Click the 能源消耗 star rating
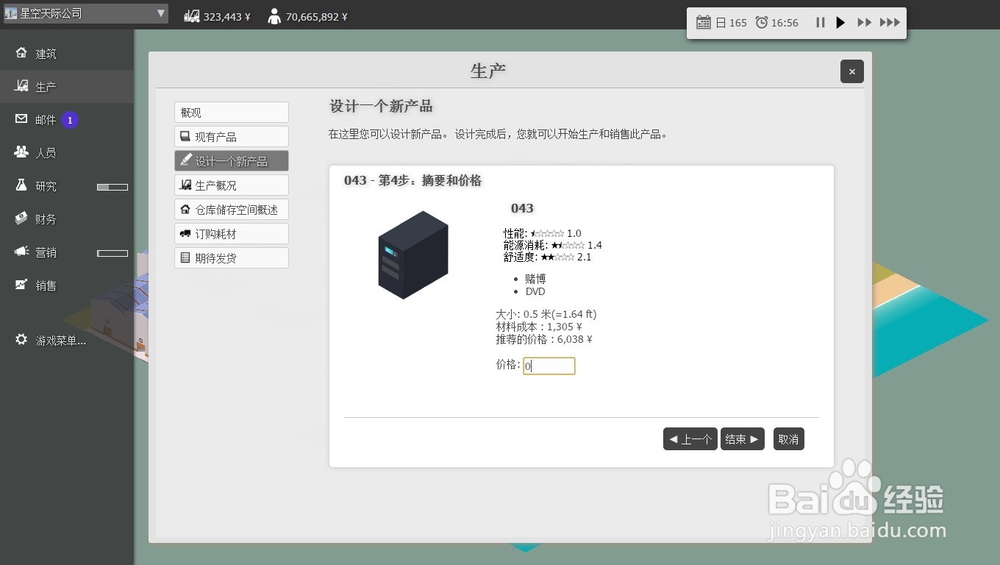 tap(568, 246)
